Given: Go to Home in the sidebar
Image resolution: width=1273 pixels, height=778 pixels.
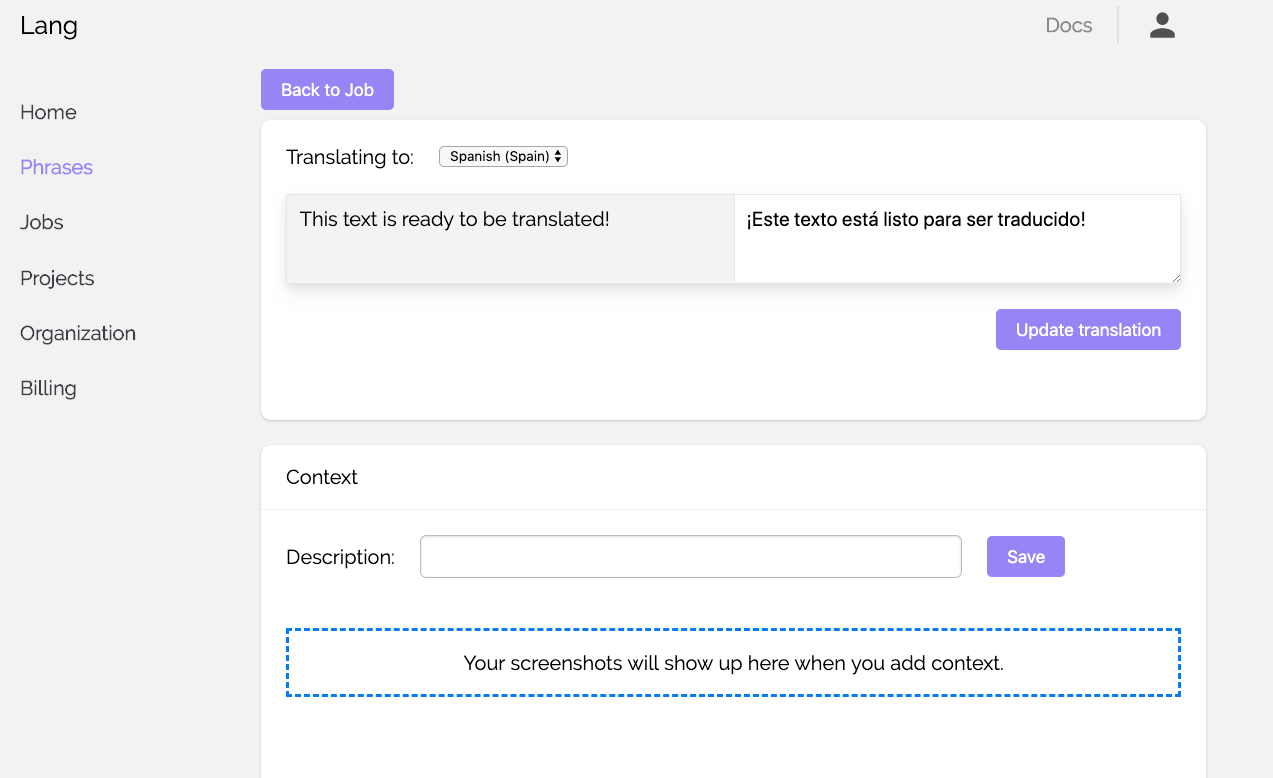Looking at the screenshot, I should pos(48,112).
